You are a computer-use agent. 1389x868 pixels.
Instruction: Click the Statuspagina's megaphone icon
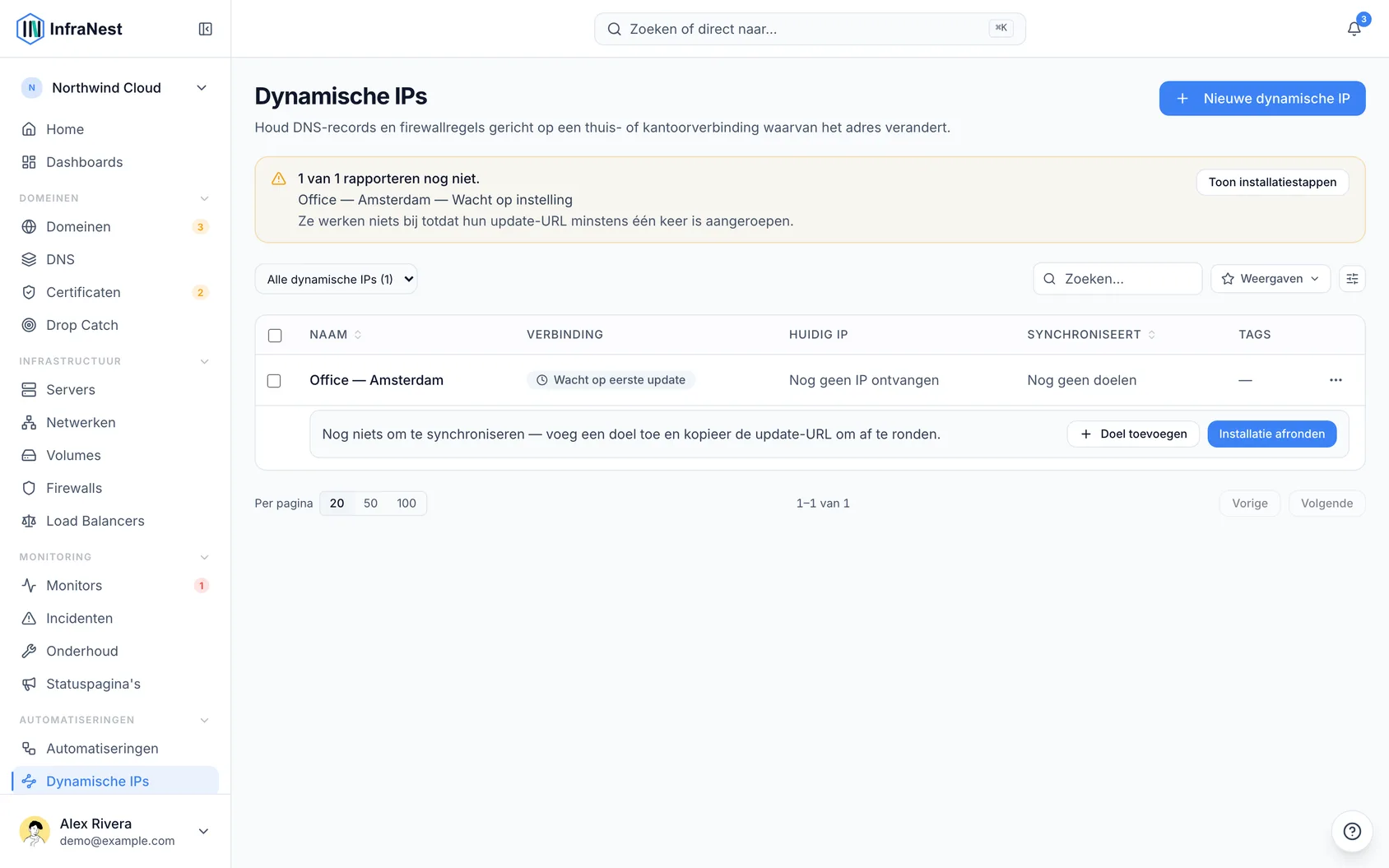click(29, 684)
